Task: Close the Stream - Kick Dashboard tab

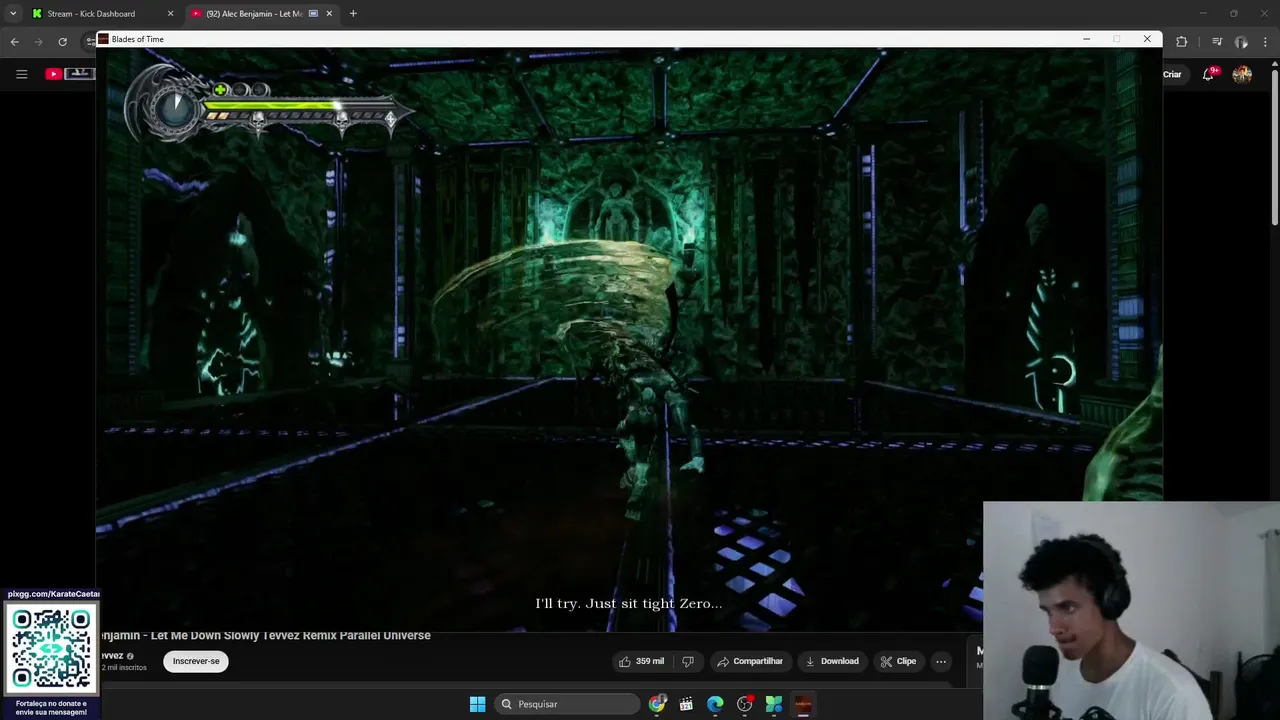Action: (x=170, y=14)
